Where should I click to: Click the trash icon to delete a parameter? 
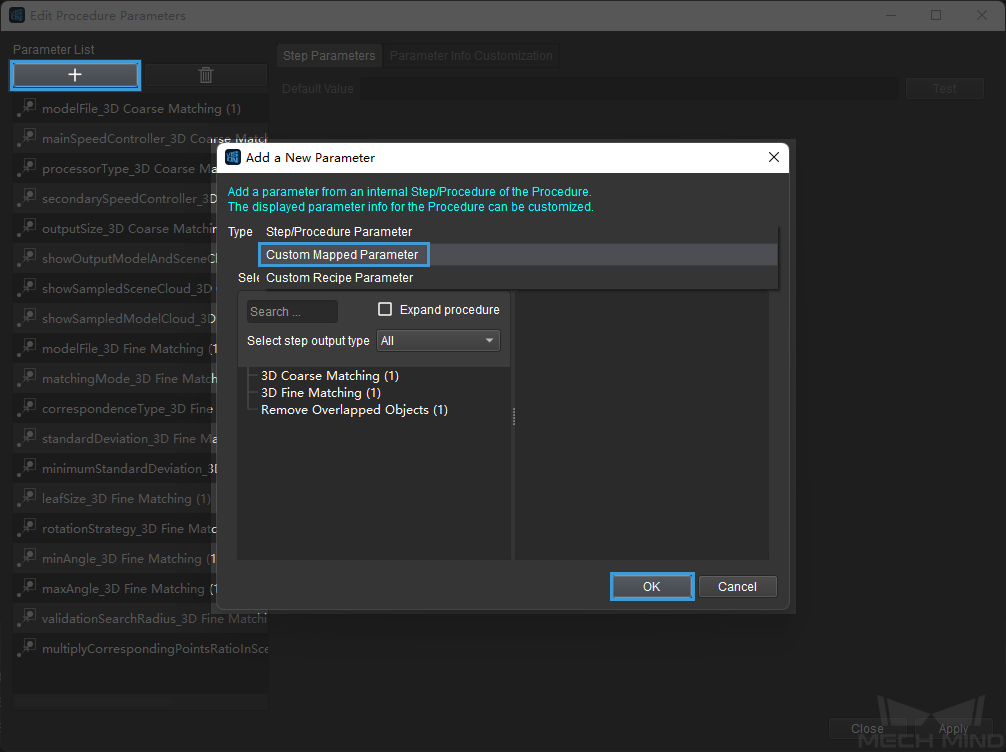[205, 75]
